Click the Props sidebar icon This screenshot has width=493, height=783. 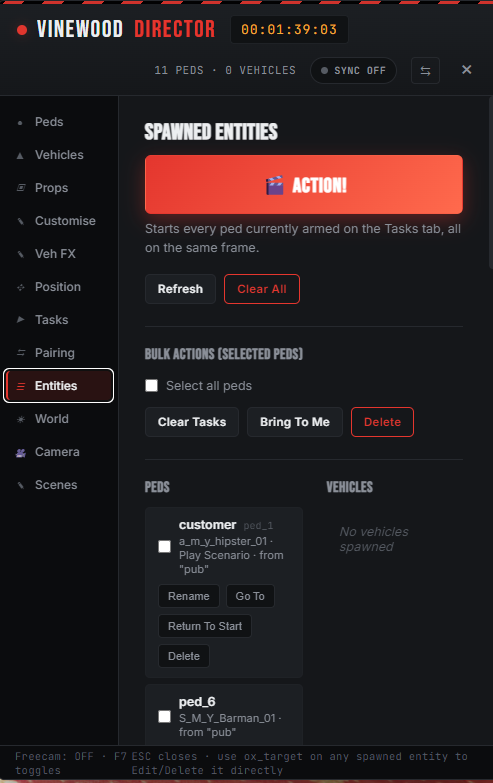click(x=21, y=188)
